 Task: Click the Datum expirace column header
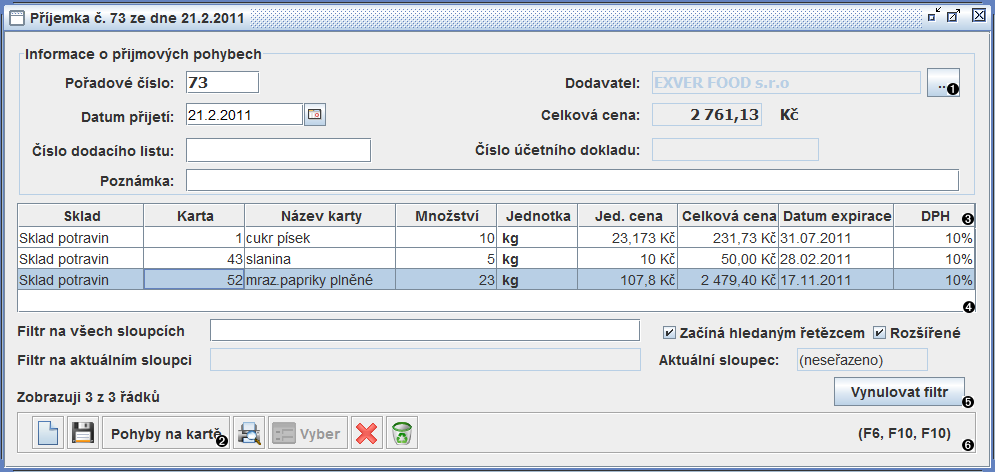tap(836, 216)
